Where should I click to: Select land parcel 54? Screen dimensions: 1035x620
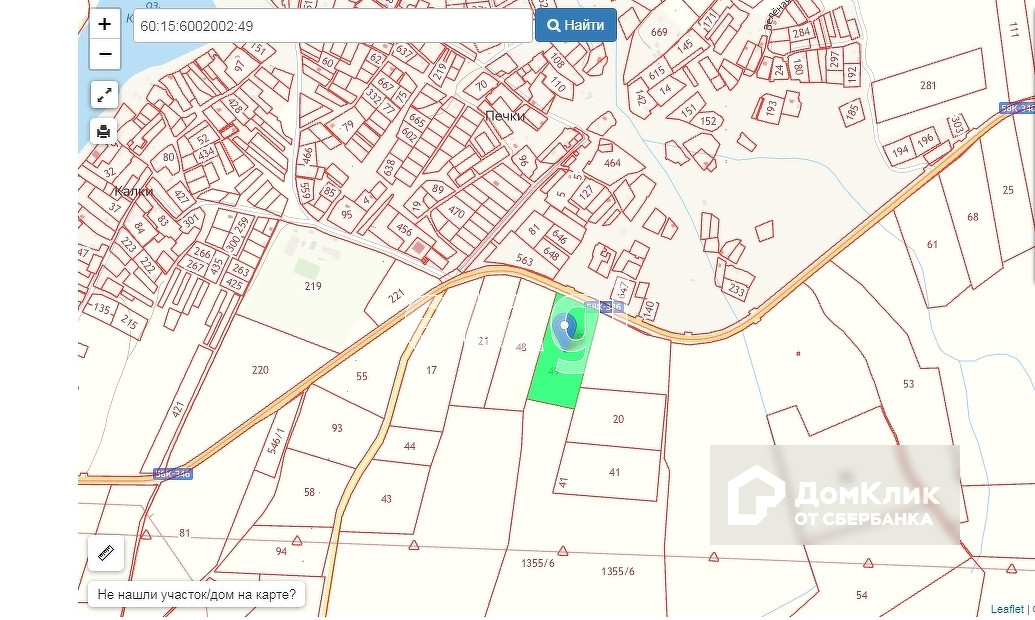point(861,595)
